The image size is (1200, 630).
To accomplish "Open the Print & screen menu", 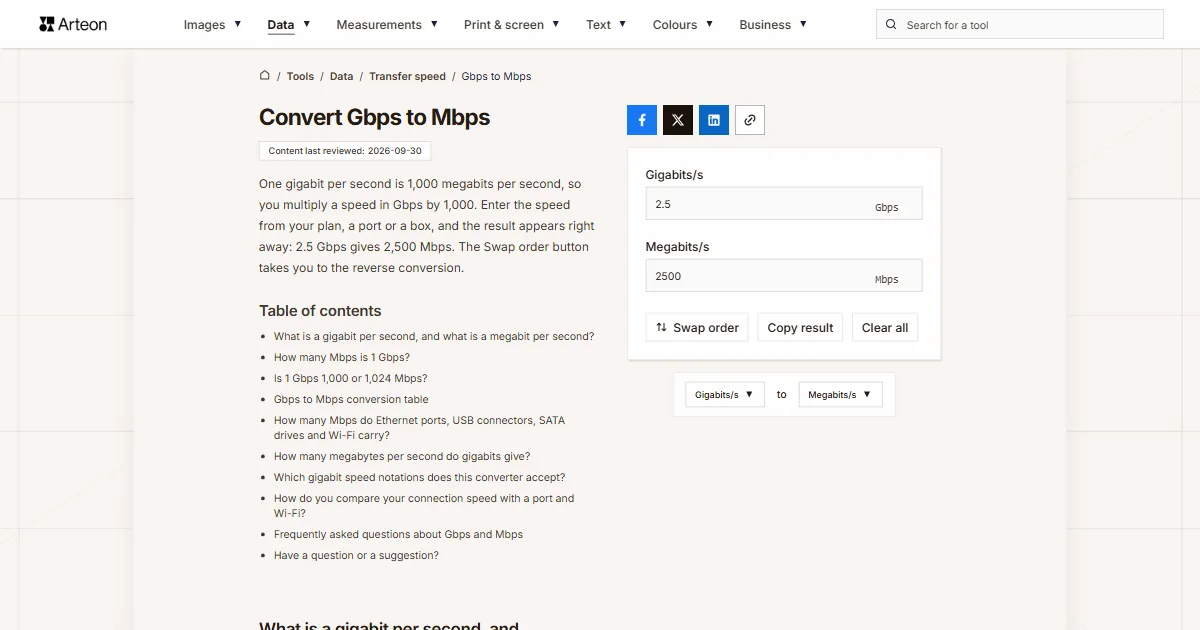I will coord(512,24).
